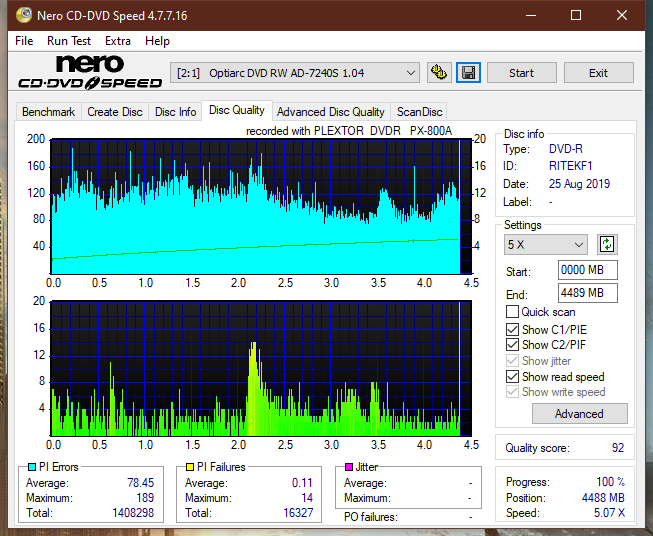Open the Advanced settings button
653x536 pixels.
tap(579, 414)
